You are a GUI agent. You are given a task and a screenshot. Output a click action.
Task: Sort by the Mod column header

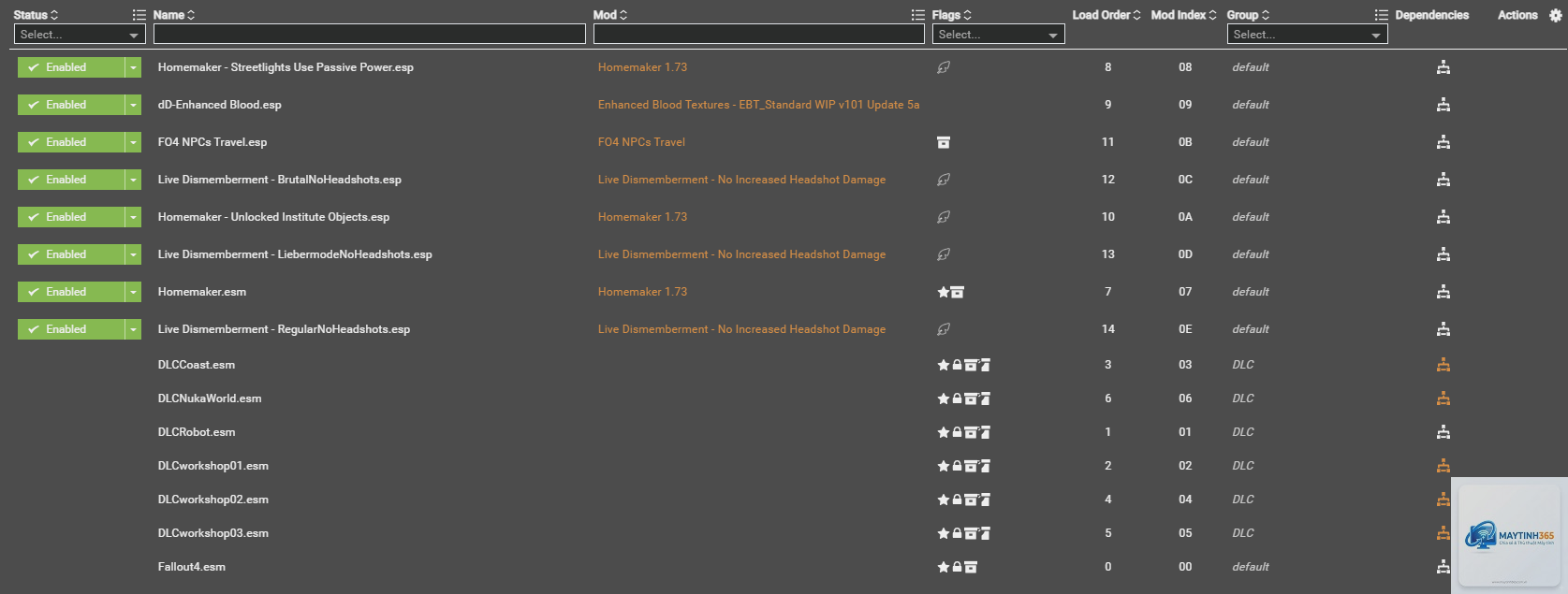610,15
